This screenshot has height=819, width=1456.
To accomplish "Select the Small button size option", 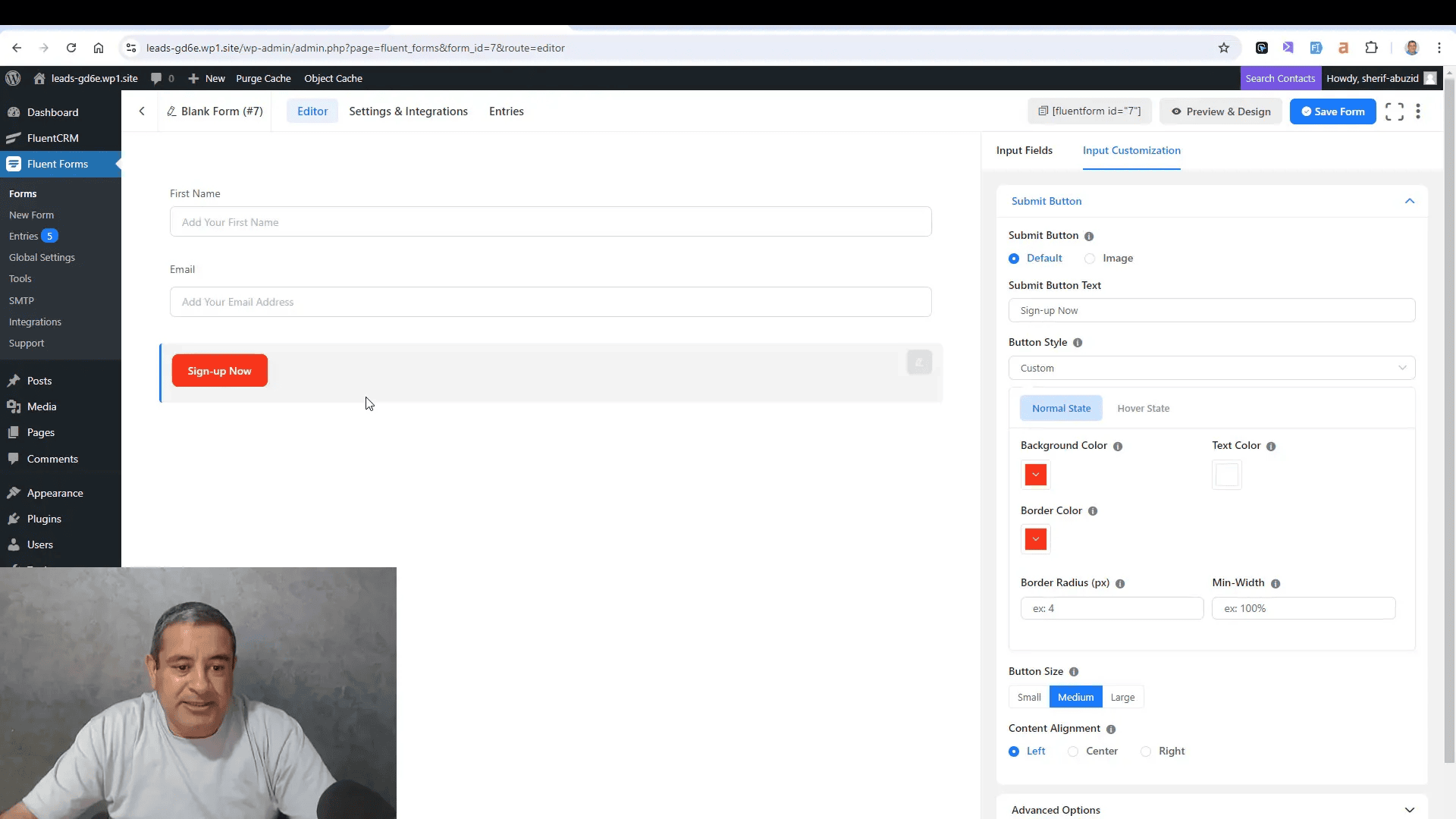I will [1030, 697].
